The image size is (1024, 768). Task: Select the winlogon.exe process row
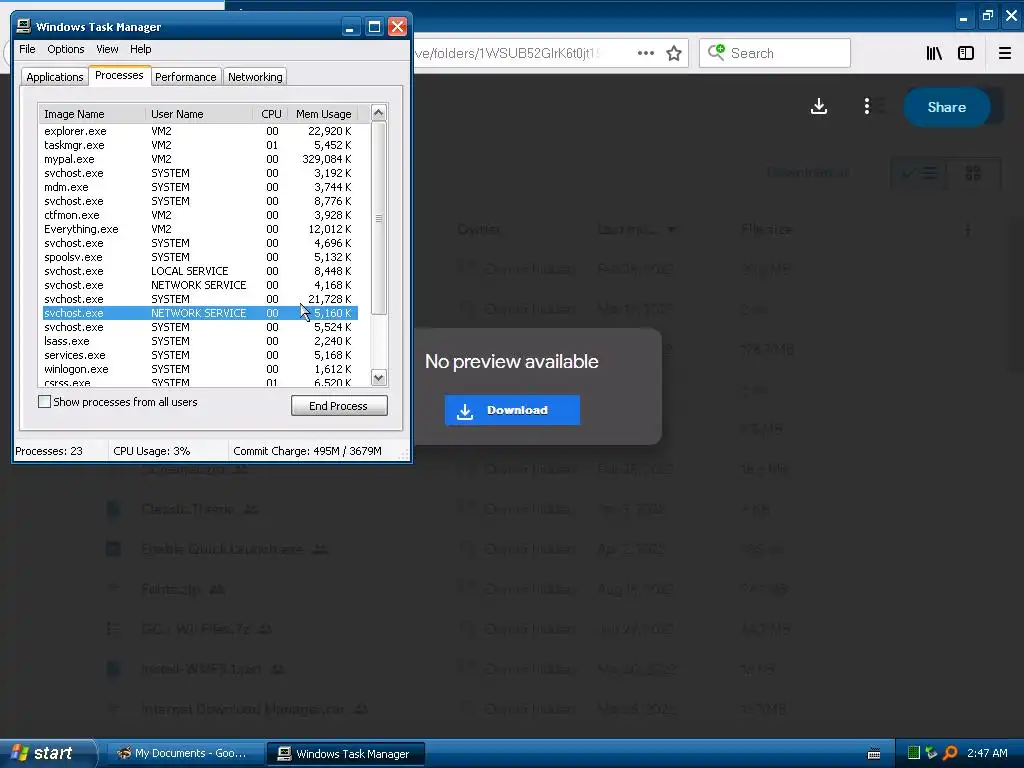point(200,369)
